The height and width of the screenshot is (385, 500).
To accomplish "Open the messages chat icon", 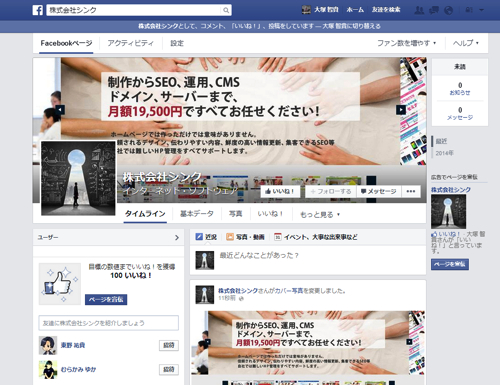I will tap(434, 10).
